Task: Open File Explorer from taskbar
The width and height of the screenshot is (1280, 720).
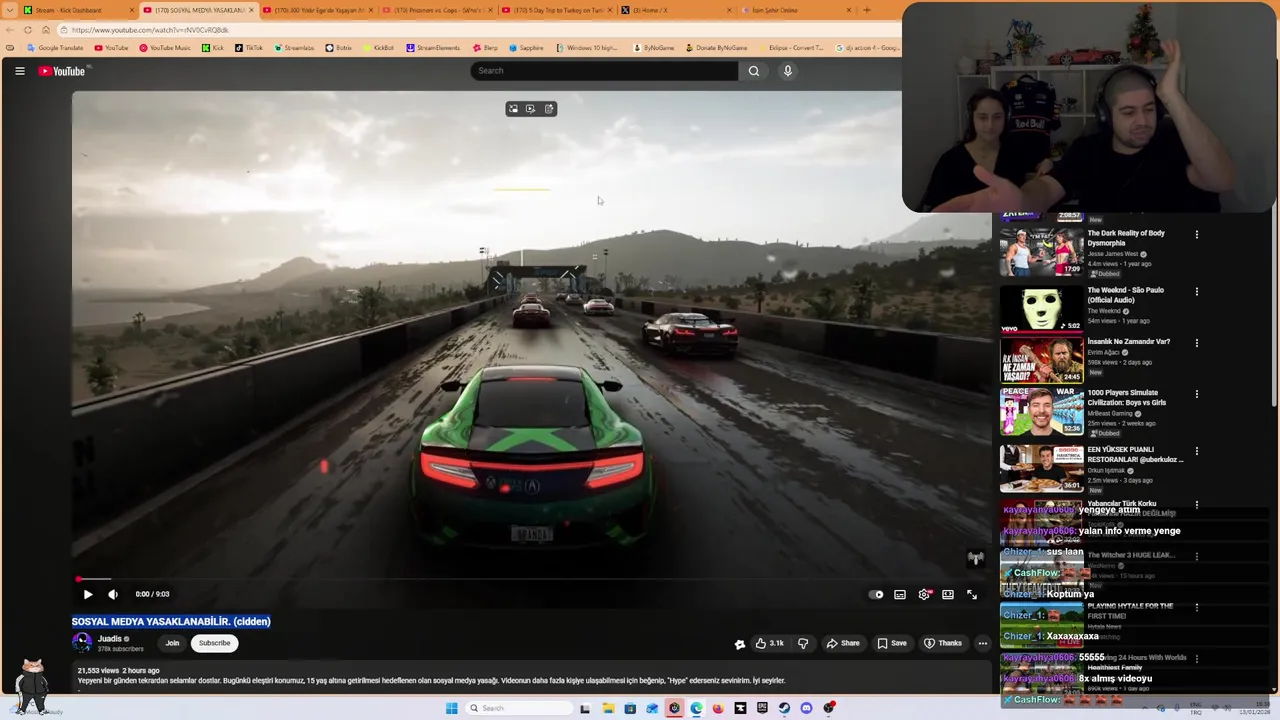Action: coord(608,708)
